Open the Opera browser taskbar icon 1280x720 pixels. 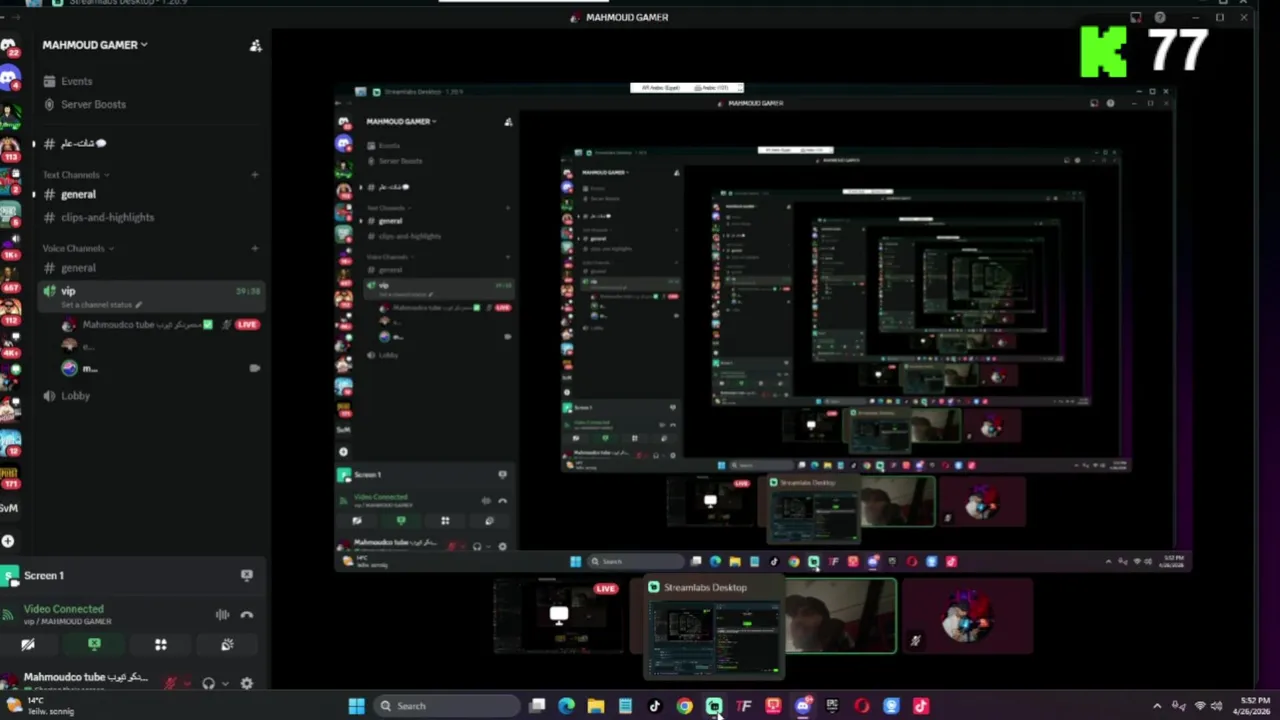pos(861,706)
